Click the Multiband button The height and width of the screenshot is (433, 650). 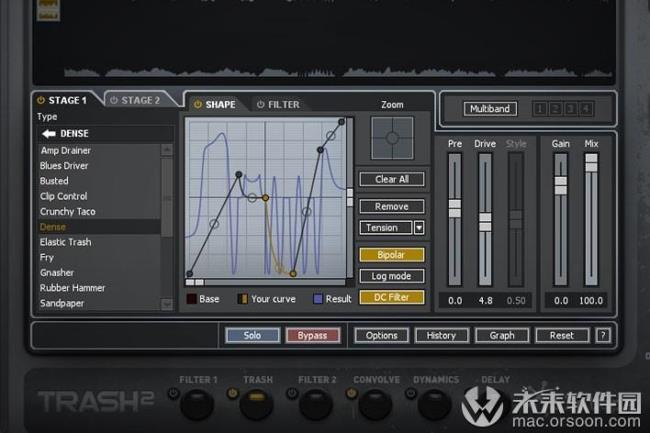[490, 109]
